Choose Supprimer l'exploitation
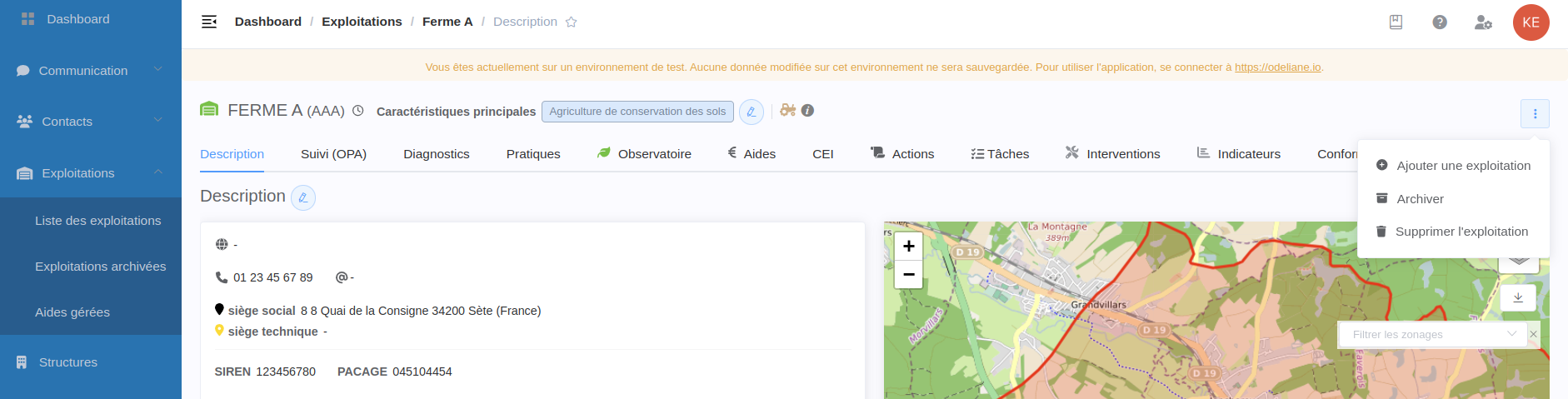This screenshot has width=1568, height=399. point(1454,232)
